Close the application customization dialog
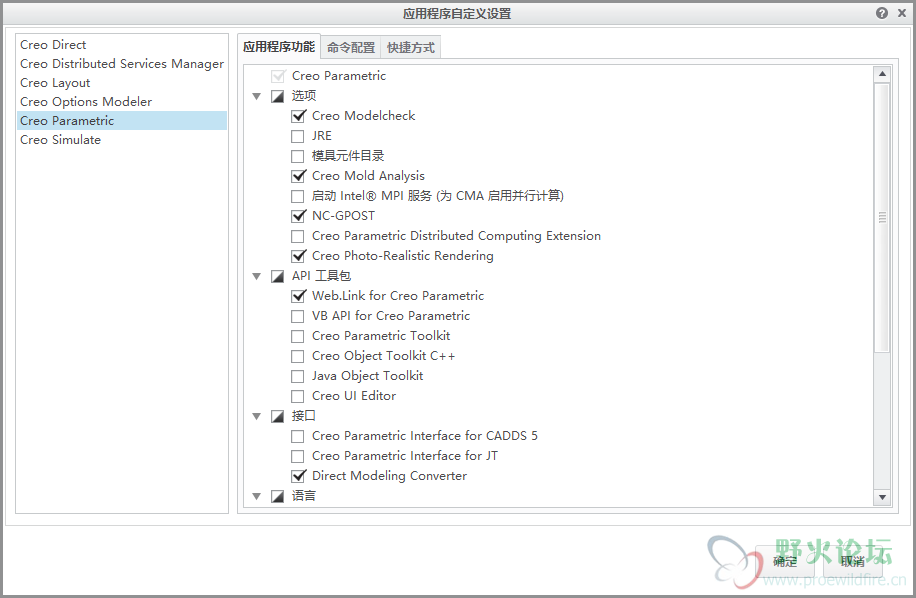 (x=901, y=13)
